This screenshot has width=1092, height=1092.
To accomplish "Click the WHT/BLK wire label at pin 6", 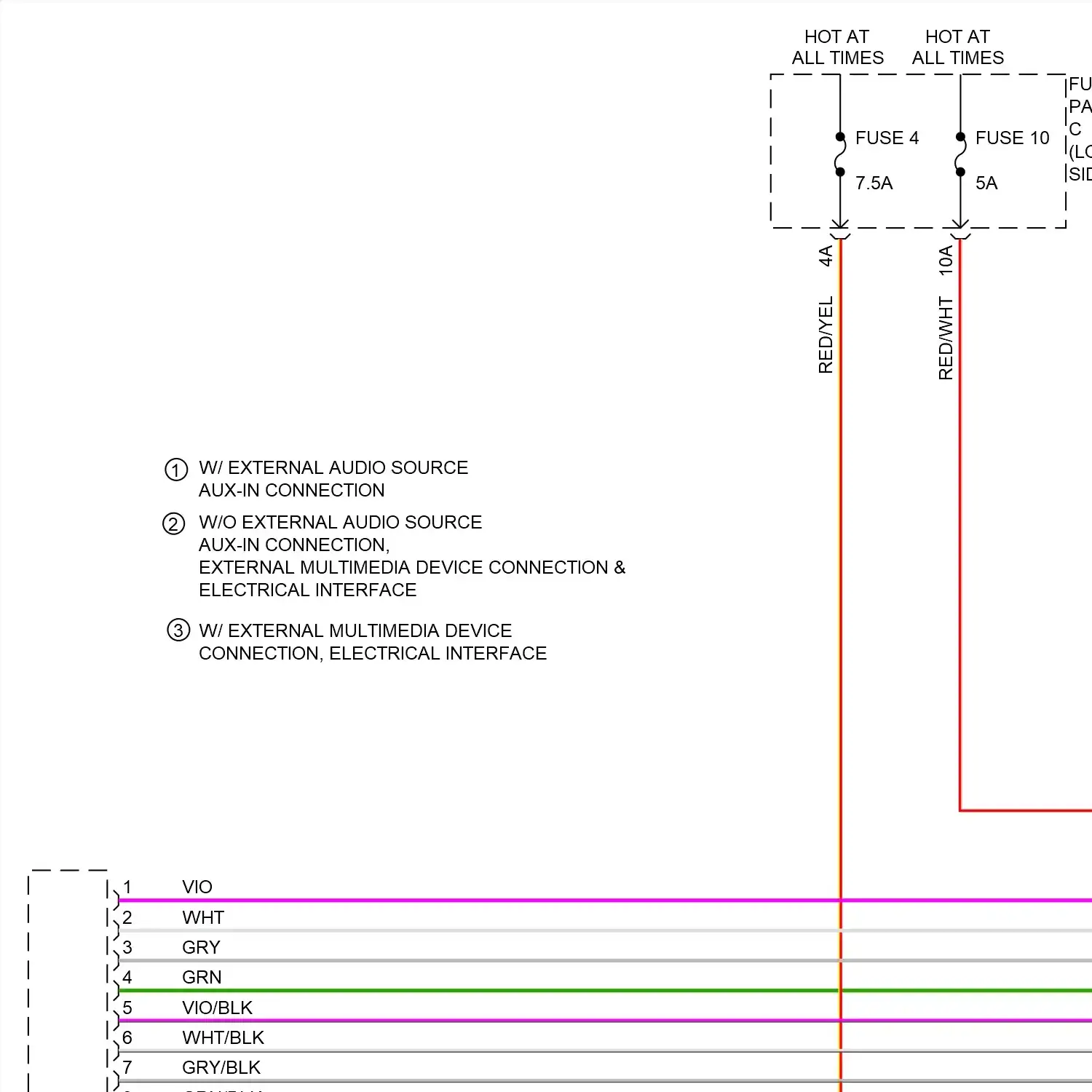I will click(x=223, y=1037).
